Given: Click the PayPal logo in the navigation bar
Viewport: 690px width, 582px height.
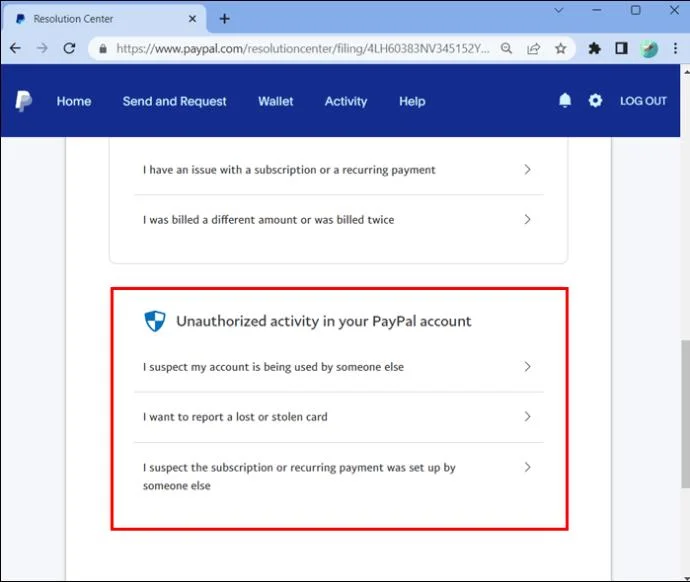Looking at the screenshot, I should click(23, 101).
